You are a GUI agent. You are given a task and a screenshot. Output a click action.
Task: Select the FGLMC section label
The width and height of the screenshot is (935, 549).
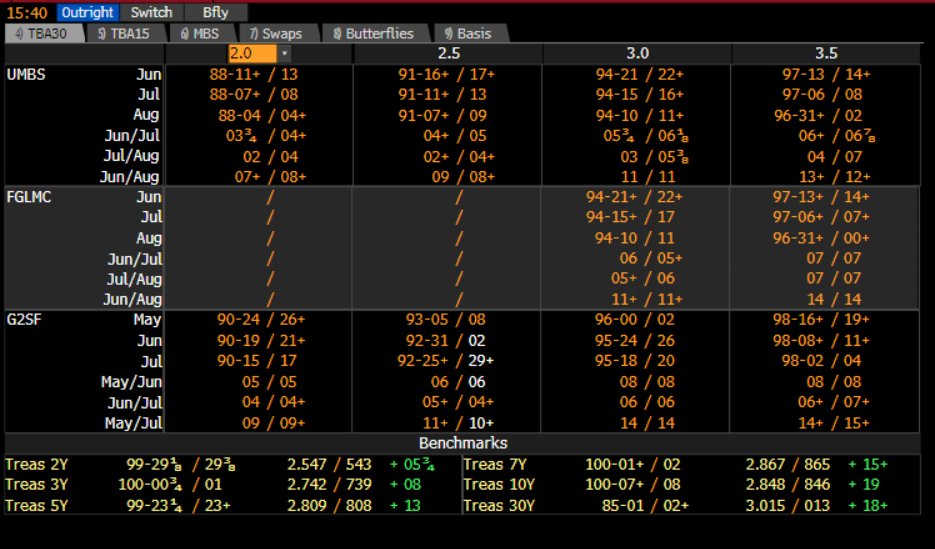(29, 197)
